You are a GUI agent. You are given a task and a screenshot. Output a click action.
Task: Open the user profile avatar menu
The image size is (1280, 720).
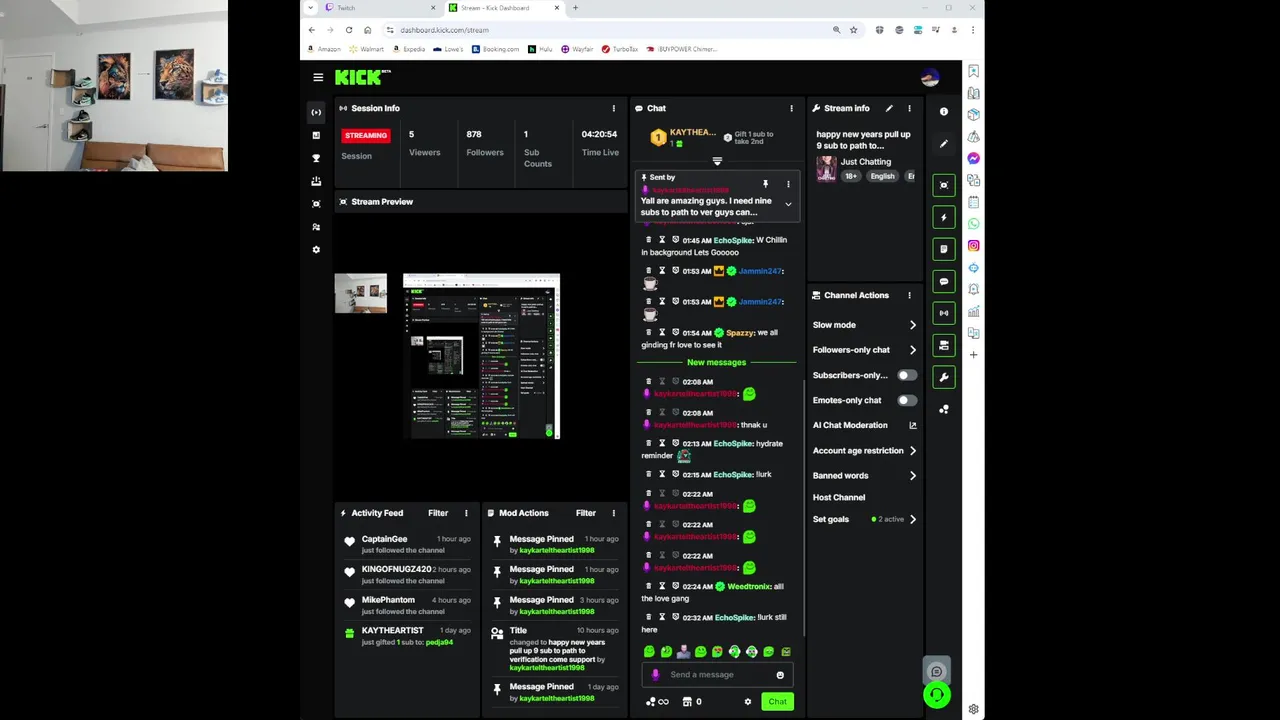[930, 77]
